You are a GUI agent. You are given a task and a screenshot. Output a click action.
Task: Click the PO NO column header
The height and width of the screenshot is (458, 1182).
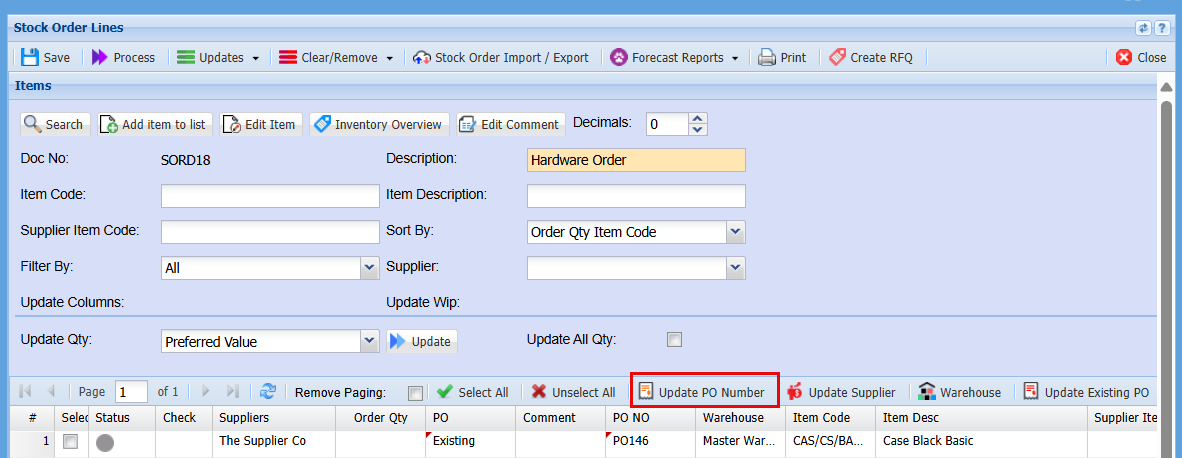pyautogui.click(x=651, y=417)
